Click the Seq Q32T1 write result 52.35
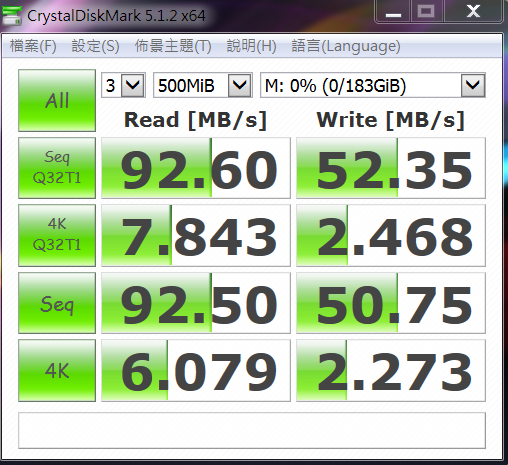Screen dimensions: 508x465 click(x=391, y=168)
